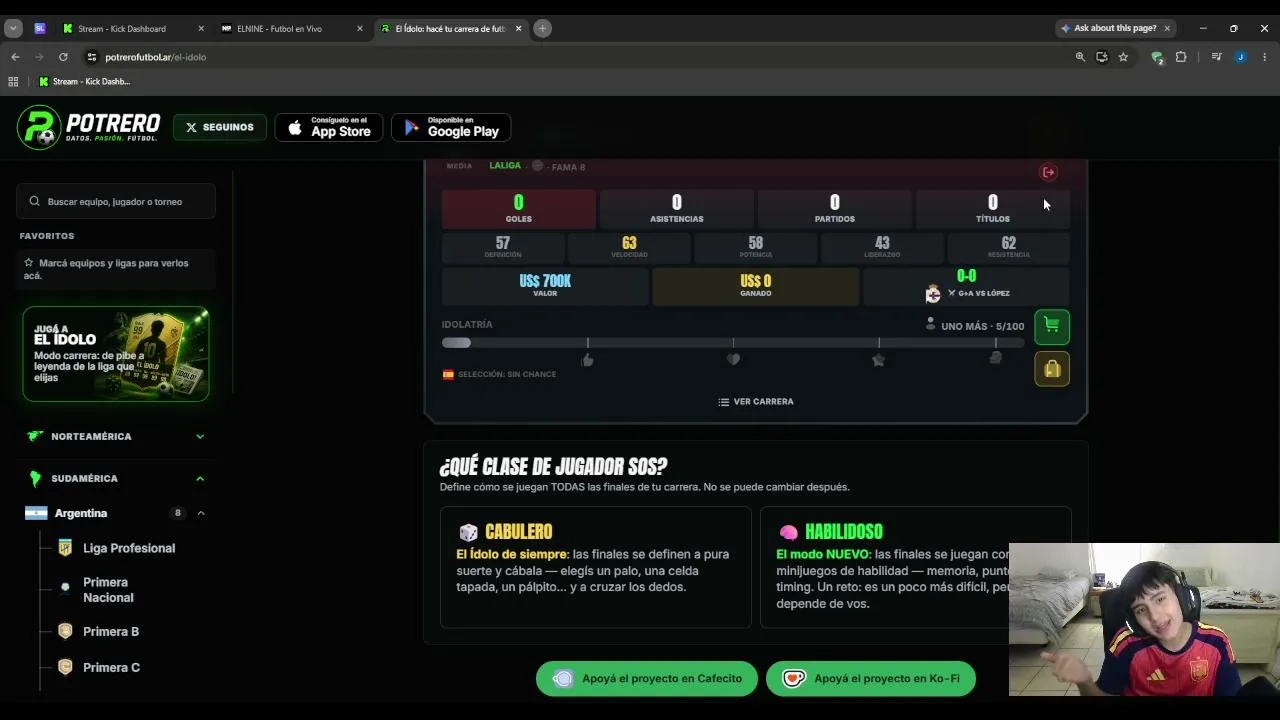Click the App Store download badge

329,127
